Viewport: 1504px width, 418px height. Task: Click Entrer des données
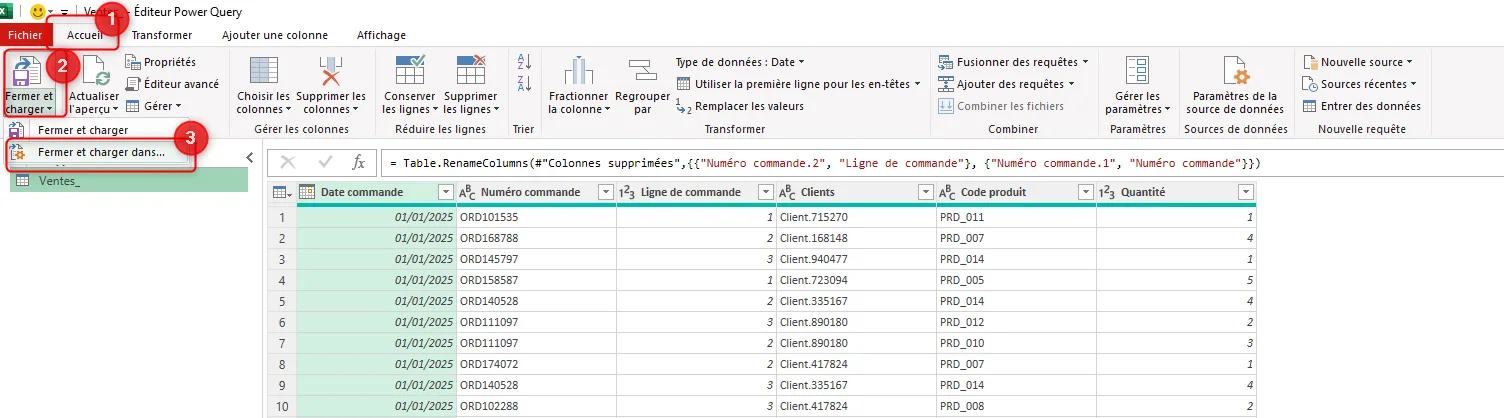coord(1361,106)
